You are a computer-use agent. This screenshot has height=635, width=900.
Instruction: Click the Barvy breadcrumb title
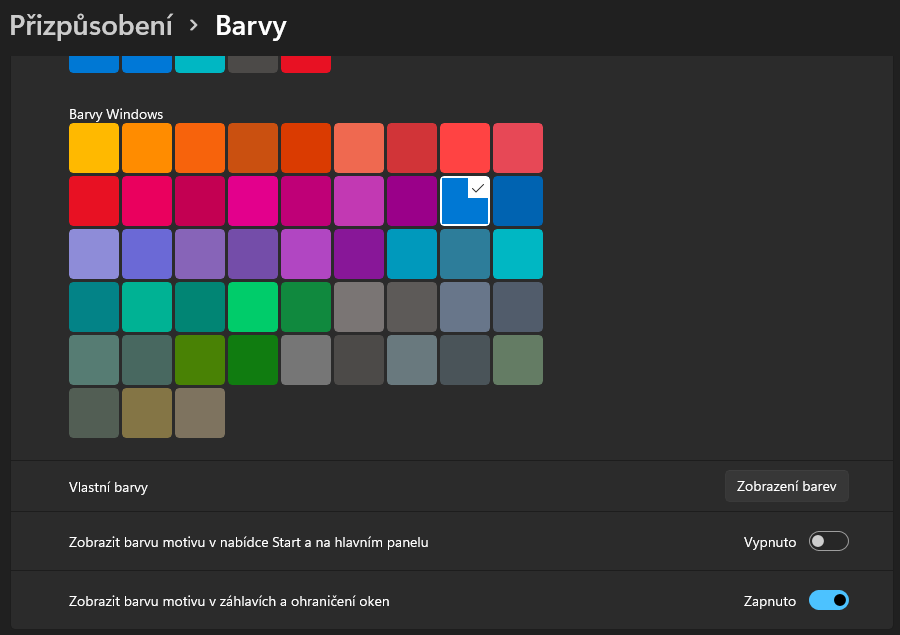251,26
